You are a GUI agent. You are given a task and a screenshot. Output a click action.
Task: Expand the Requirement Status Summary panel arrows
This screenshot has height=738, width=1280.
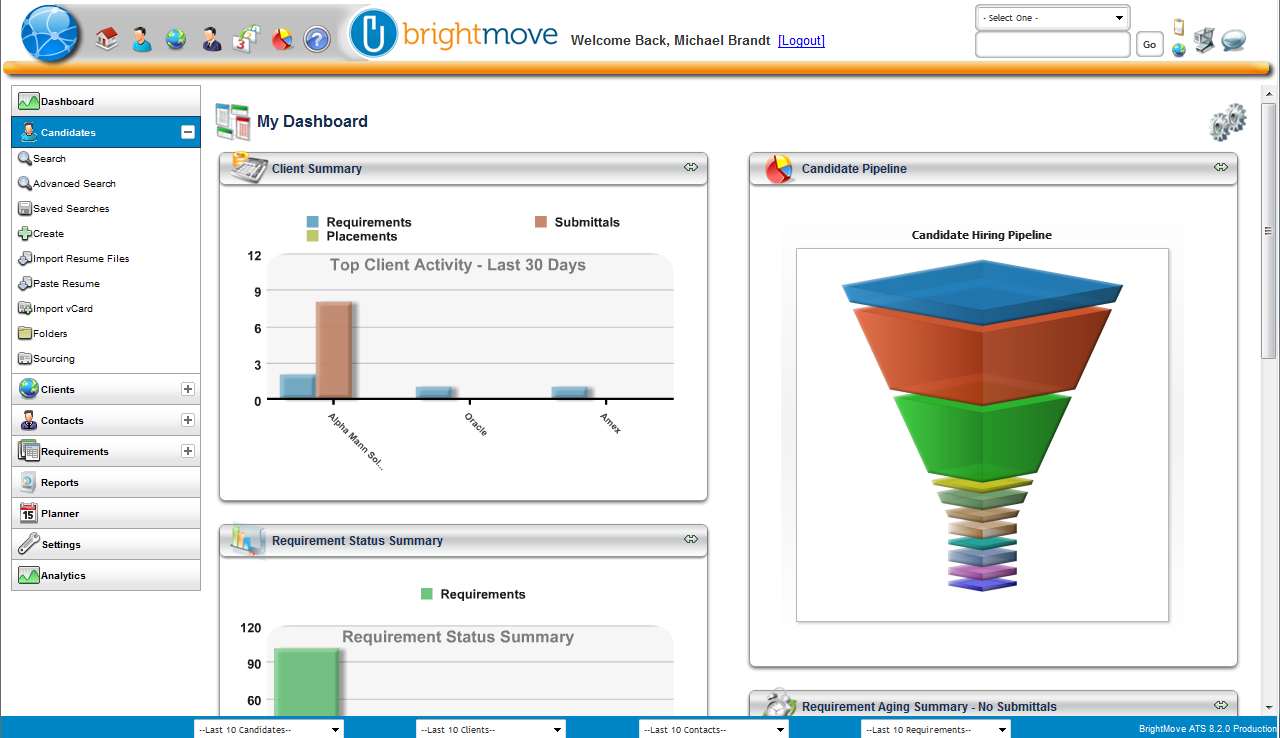click(691, 539)
